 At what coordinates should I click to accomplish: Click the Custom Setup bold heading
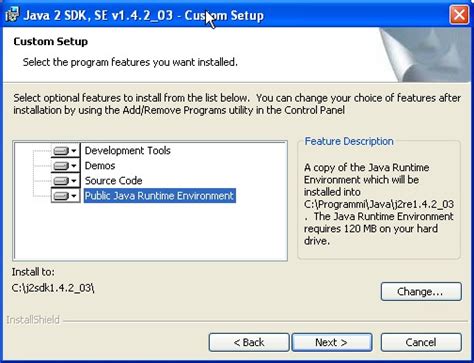click(x=51, y=42)
